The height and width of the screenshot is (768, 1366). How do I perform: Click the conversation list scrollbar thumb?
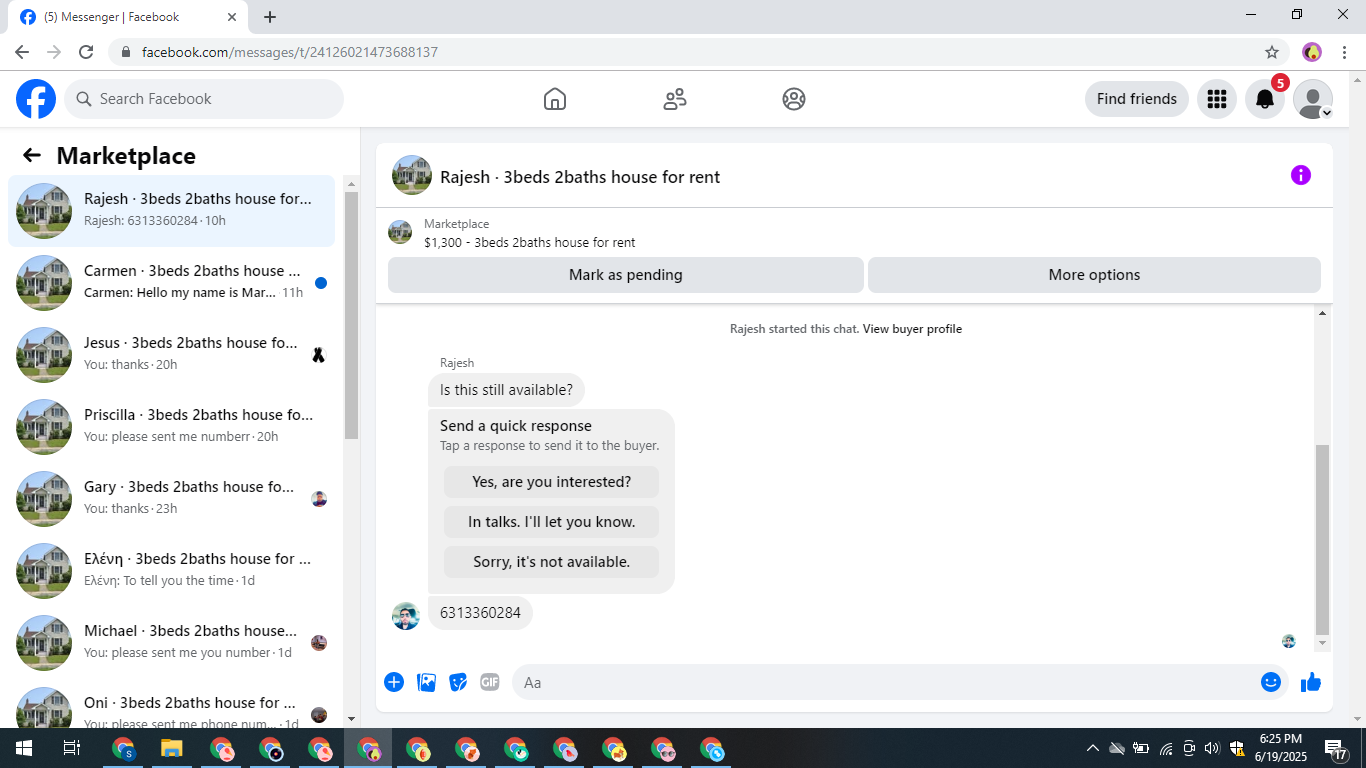click(351, 315)
